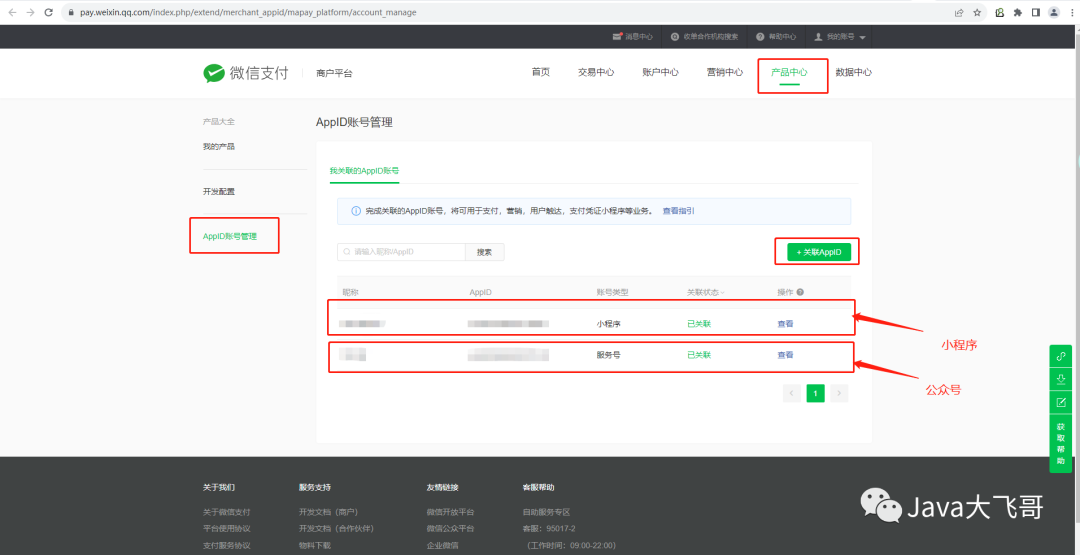Open the browser profile avatar
The height and width of the screenshot is (555, 1080).
click(1054, 12)
